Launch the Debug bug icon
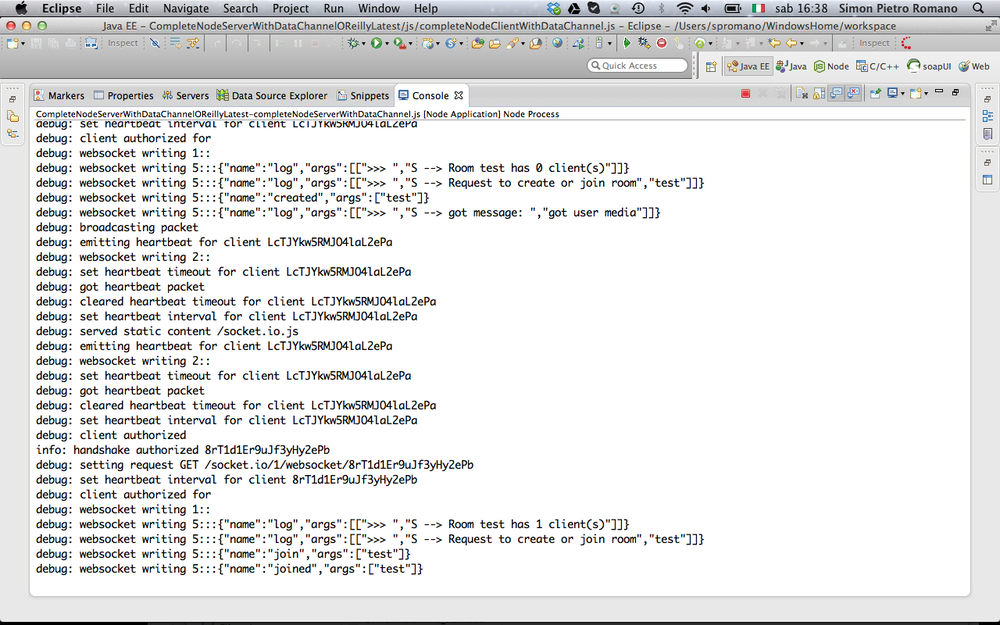 (352, 43)
